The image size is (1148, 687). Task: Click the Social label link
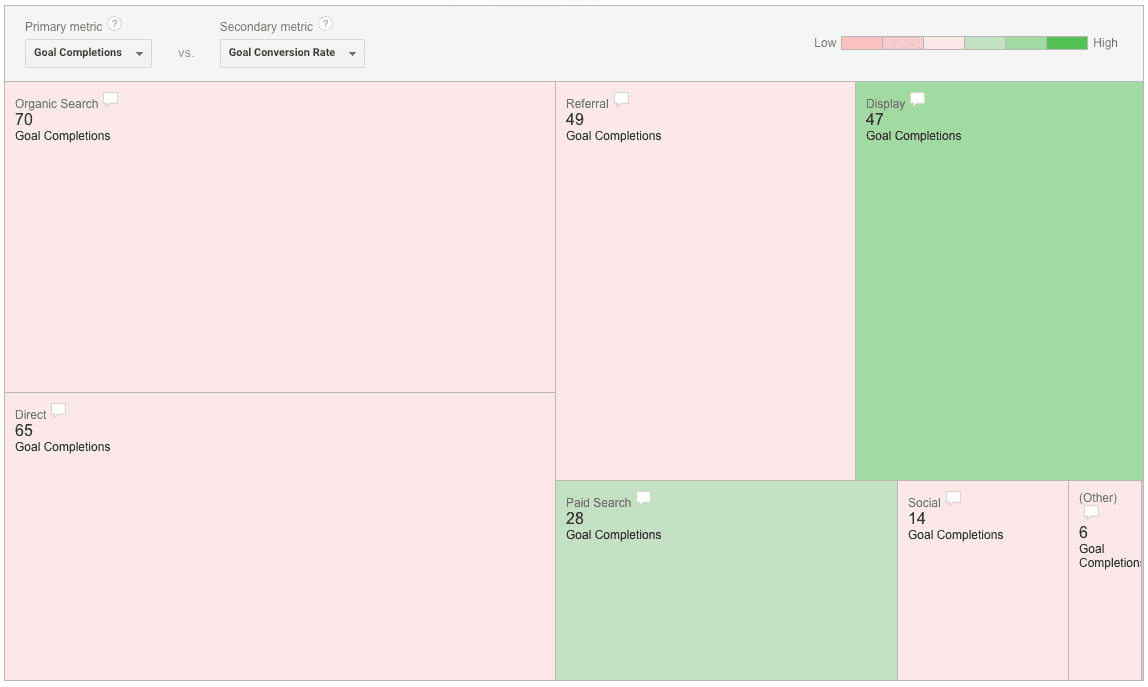pos(924,503)
